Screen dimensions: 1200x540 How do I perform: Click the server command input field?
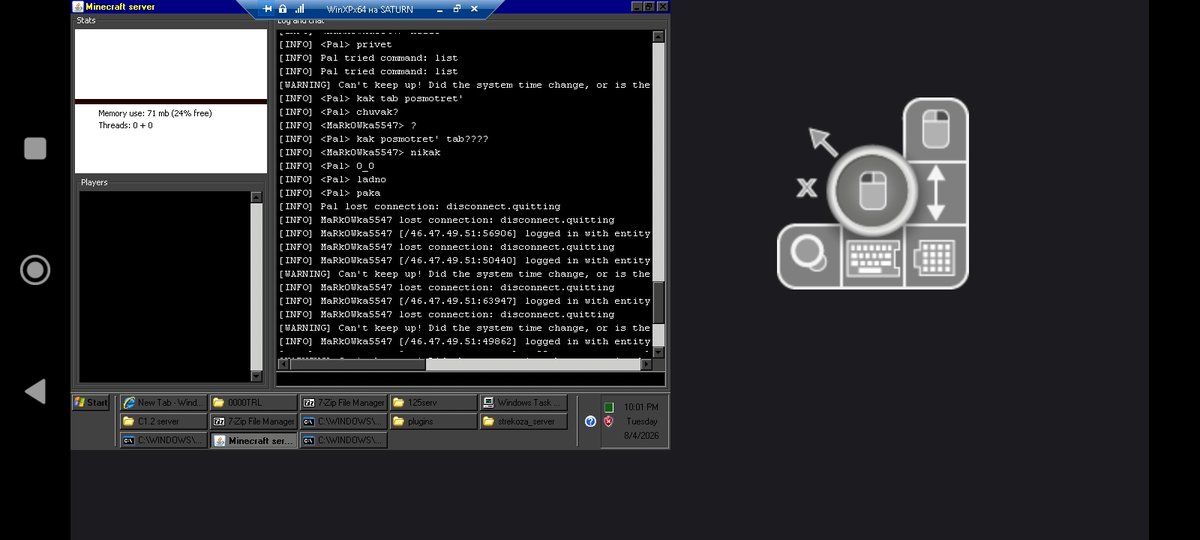pyautogui.click(x=470, y=379)
